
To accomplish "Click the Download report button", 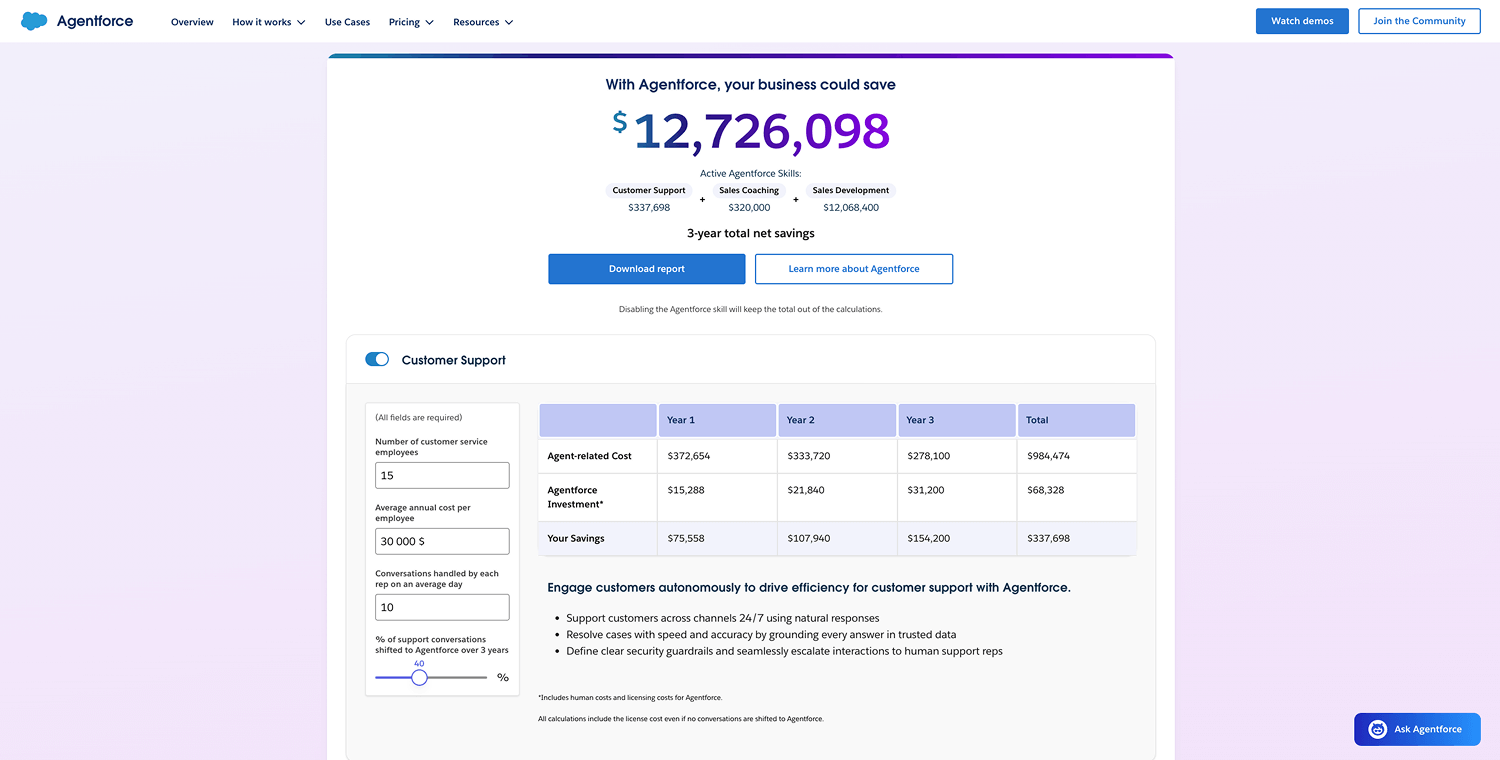I will (647, 269).
